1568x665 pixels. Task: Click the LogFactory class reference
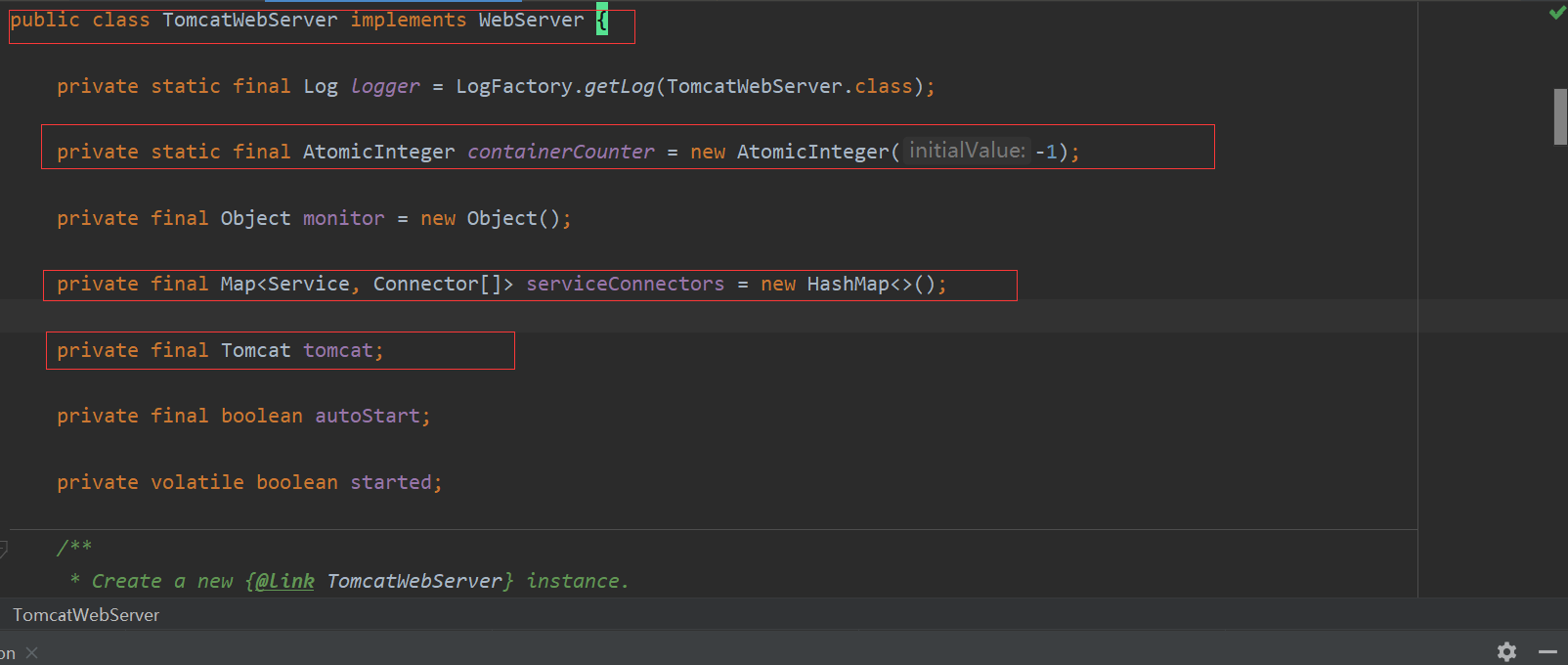514,86
